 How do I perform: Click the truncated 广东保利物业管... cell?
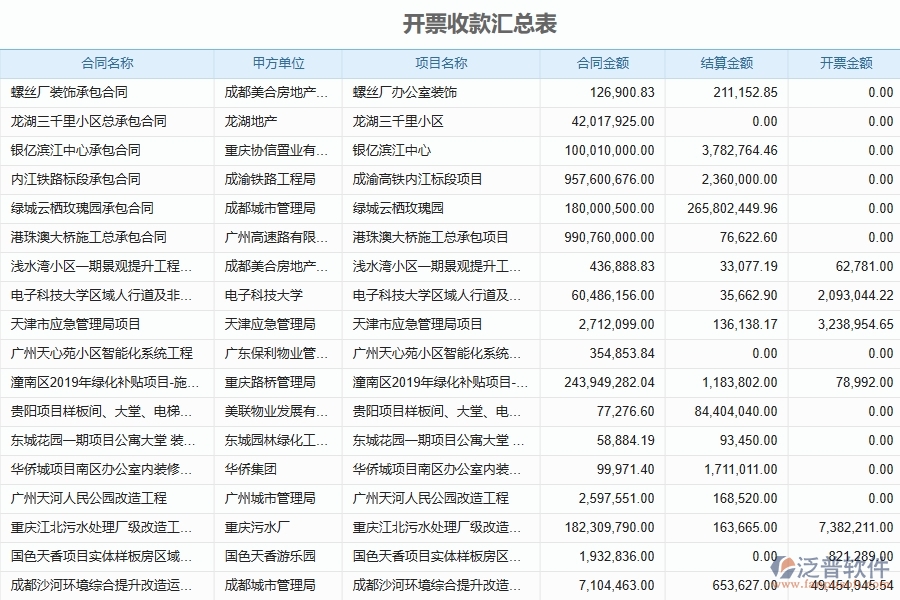276,353
